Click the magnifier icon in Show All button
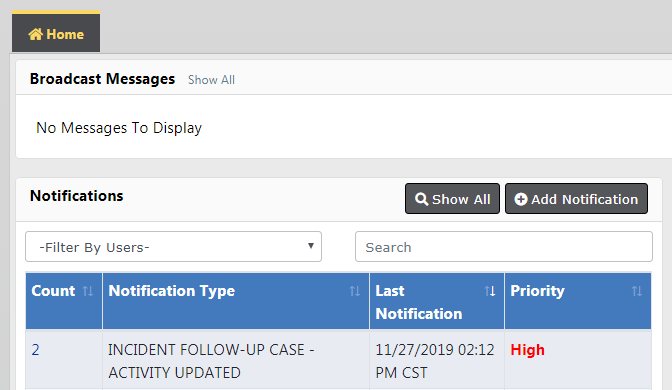This screenshot has height=390, width=672. 422,199
